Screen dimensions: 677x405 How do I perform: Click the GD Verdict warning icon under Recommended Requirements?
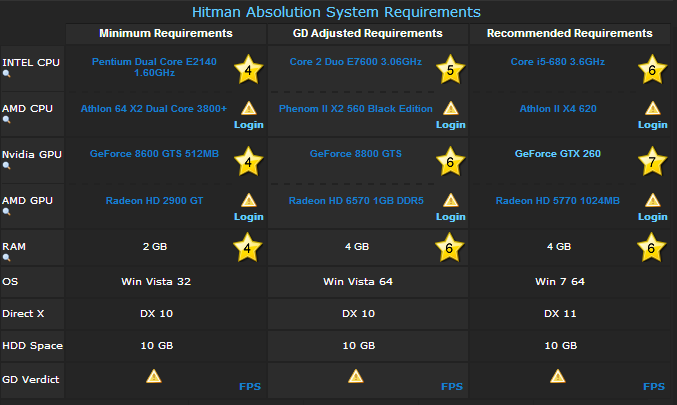558,376
